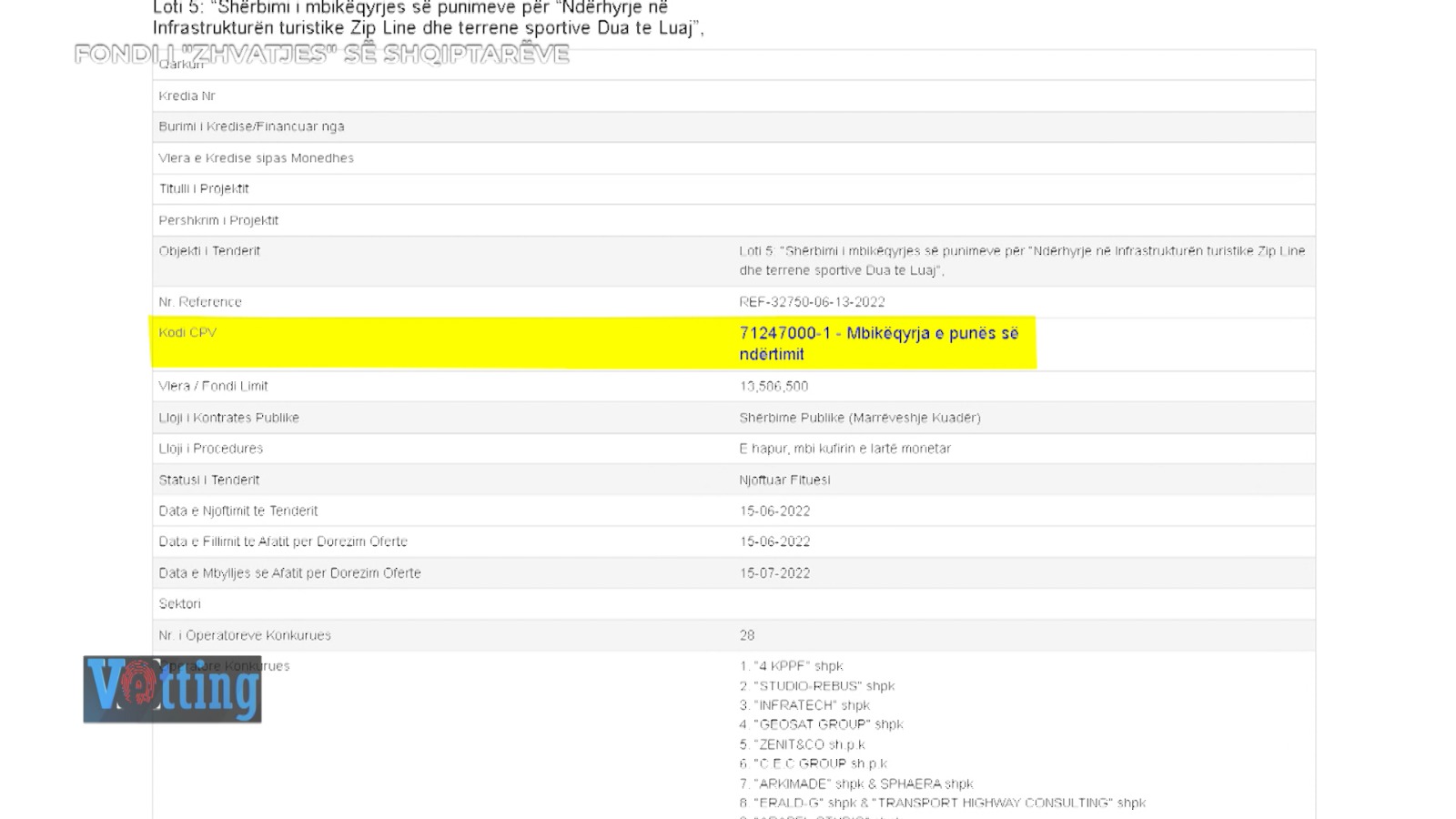Click the "FONDI I ZHVATJES" headline overlay
The width and height of the screenshot is (1456, 819).
coord(321,54)
